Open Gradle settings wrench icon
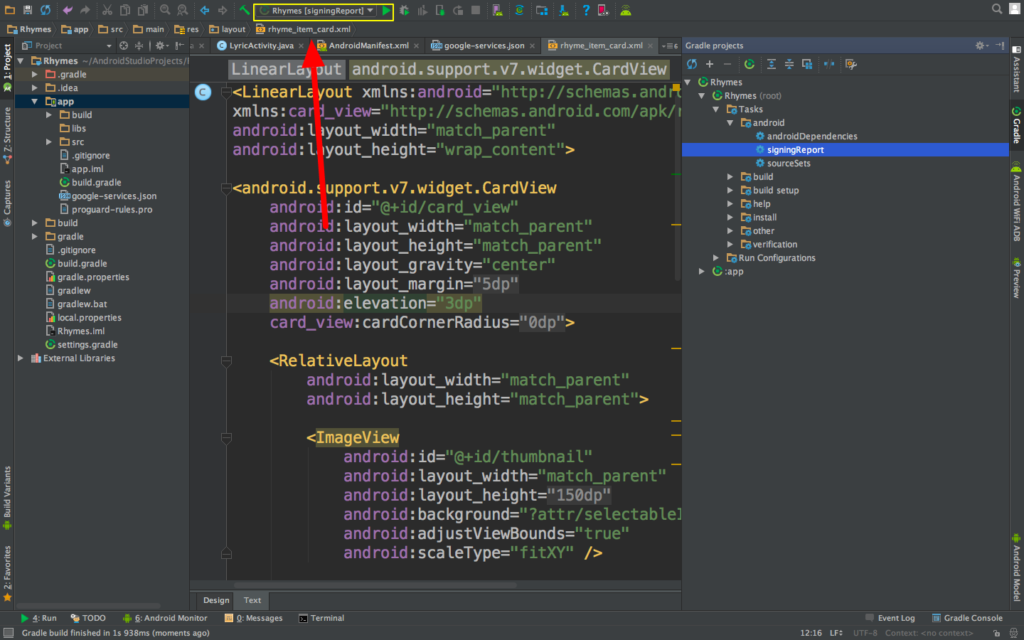1024x640 pixels. coord(850,64)
